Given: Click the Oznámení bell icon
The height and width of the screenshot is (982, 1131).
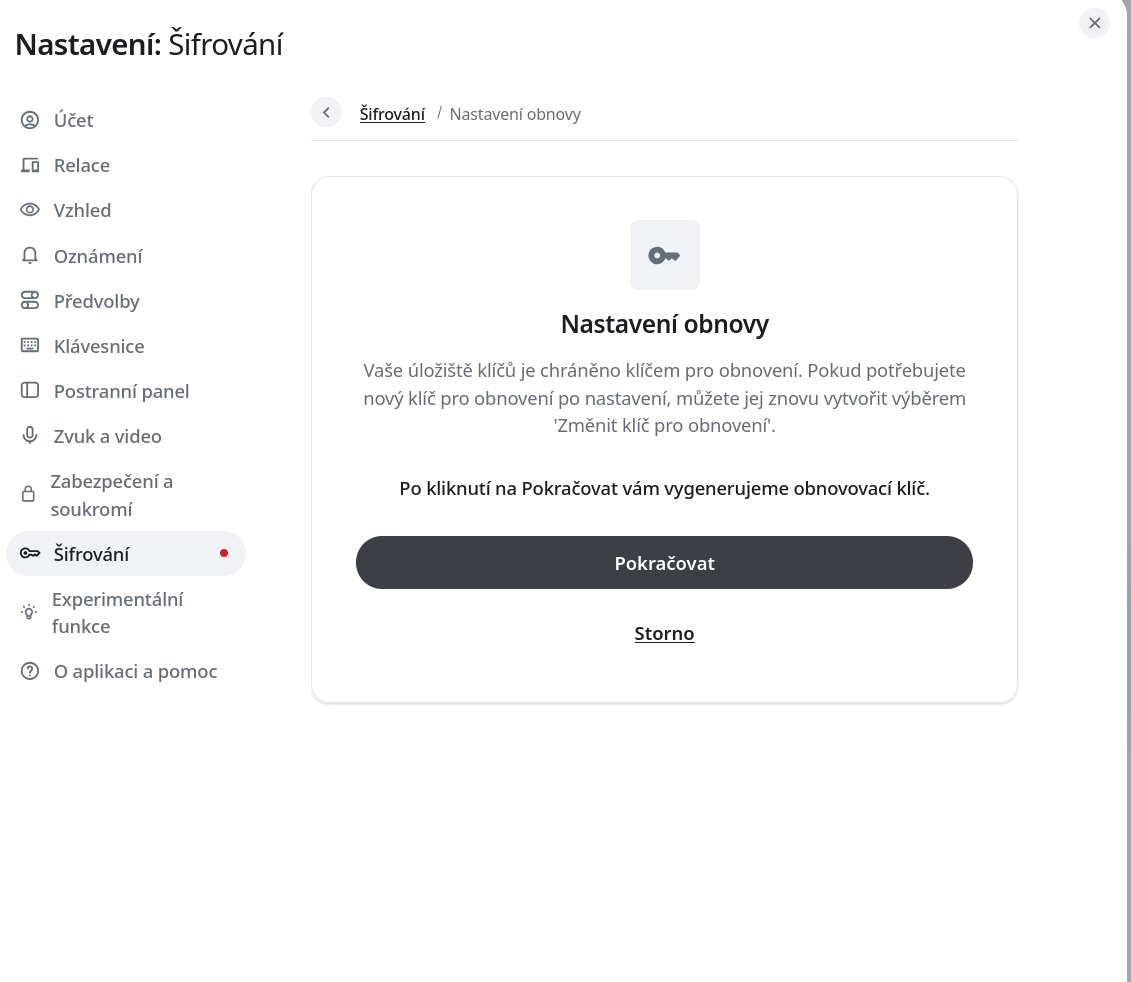Looking at the screenshot, I should pyautogui.click(x=30, y=256).
